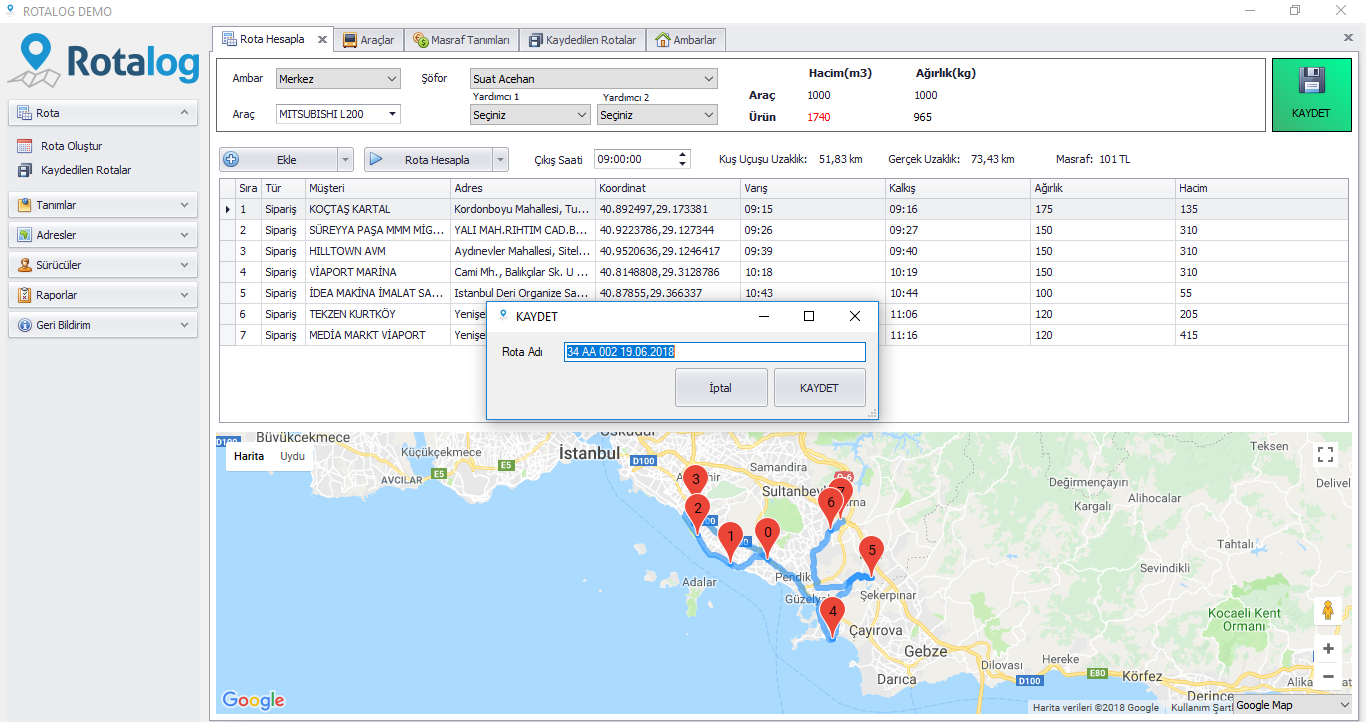The width and height of the screenshot is (1366, 722).
Task: Expand the Raporlar section chevron
Action: [x=184, y=295]
